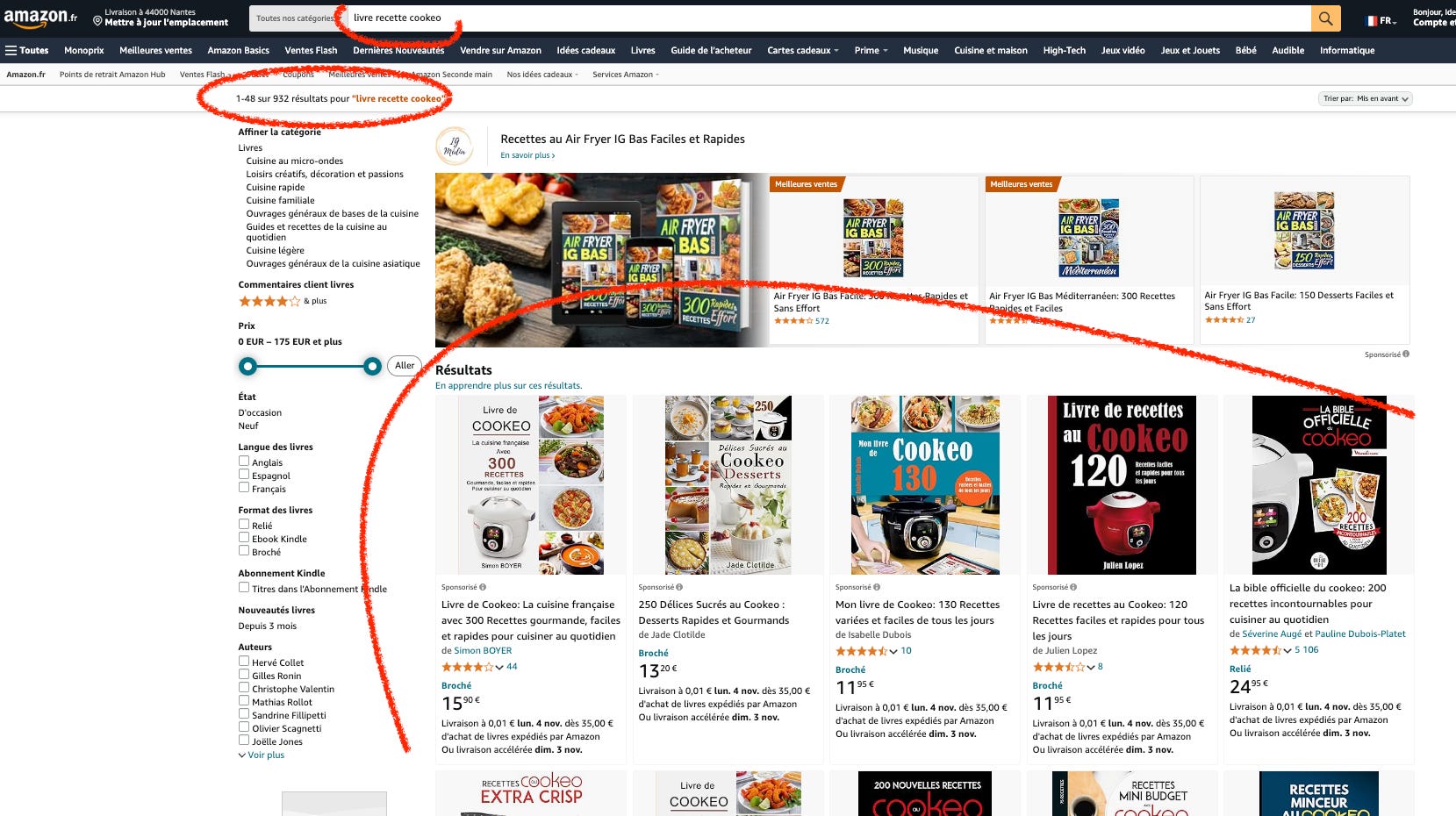Open En savoir plus link
Viewport: 1456px width, 816px height.
(x=527, y=155)
